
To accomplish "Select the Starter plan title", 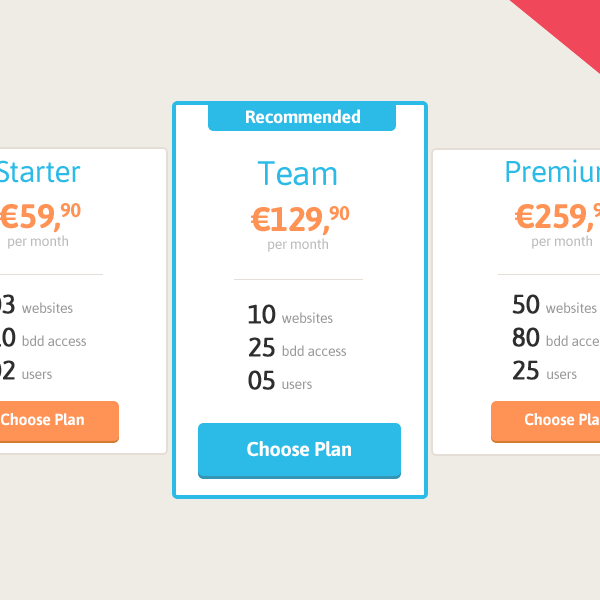I will tap(38, 172).
